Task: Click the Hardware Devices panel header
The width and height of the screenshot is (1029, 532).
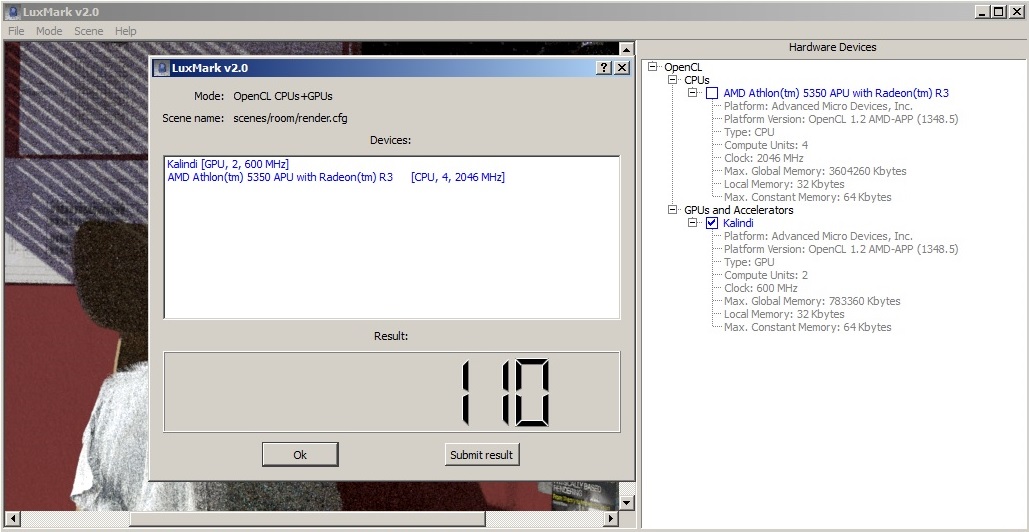Action: click(832, 47)
